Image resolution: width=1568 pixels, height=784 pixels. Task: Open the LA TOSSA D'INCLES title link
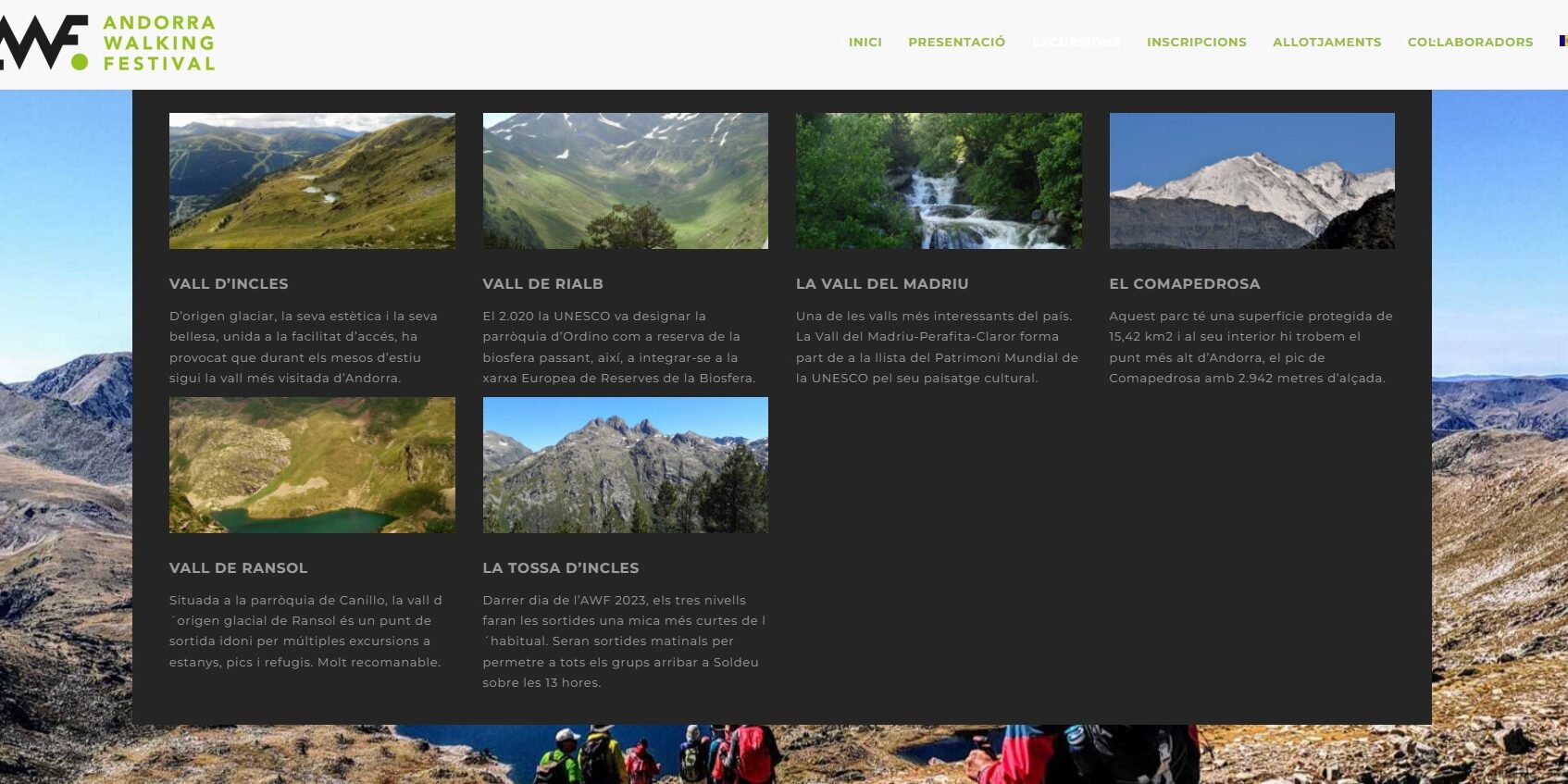561,568
